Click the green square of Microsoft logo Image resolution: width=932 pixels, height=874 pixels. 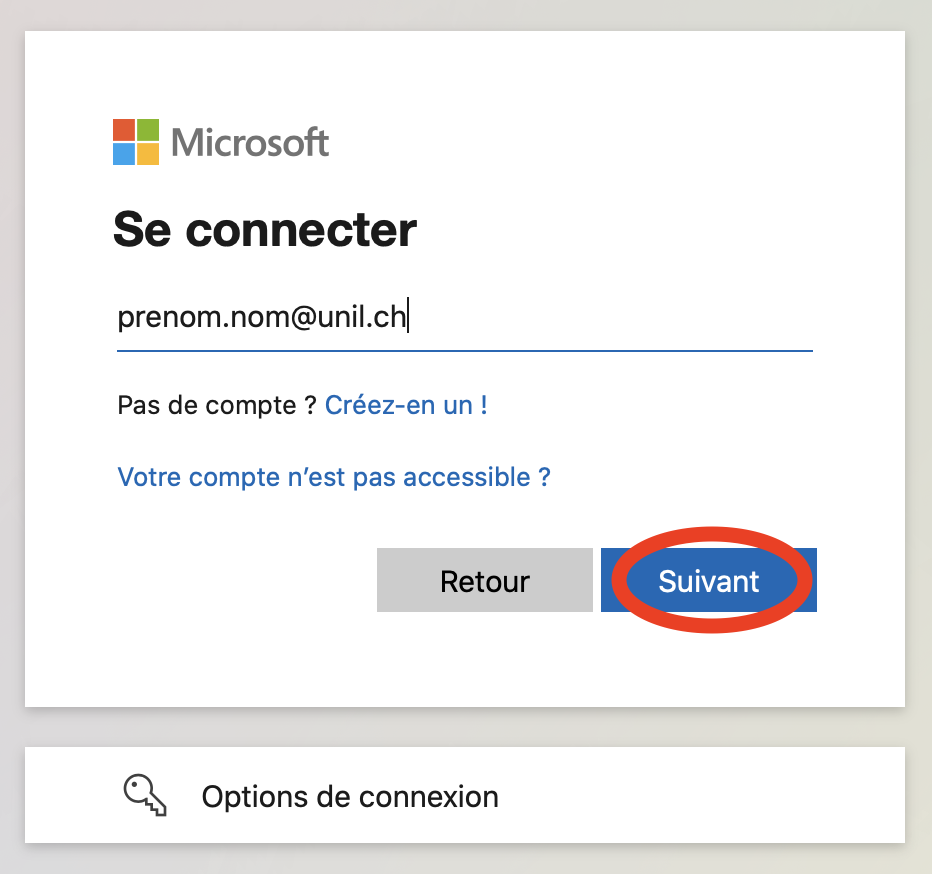tap(148, 130)
